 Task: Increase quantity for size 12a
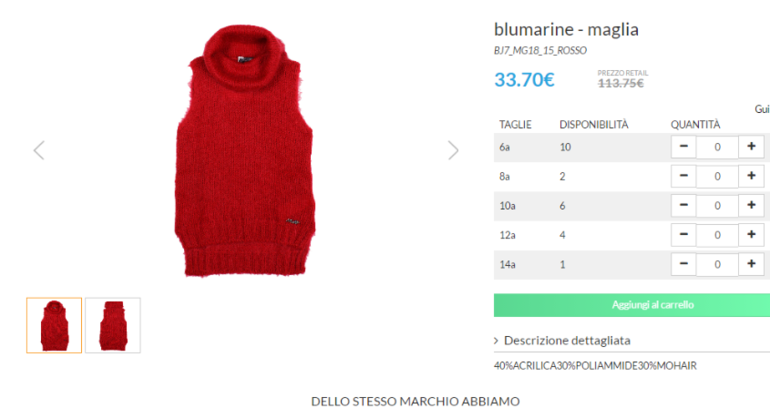751,235
